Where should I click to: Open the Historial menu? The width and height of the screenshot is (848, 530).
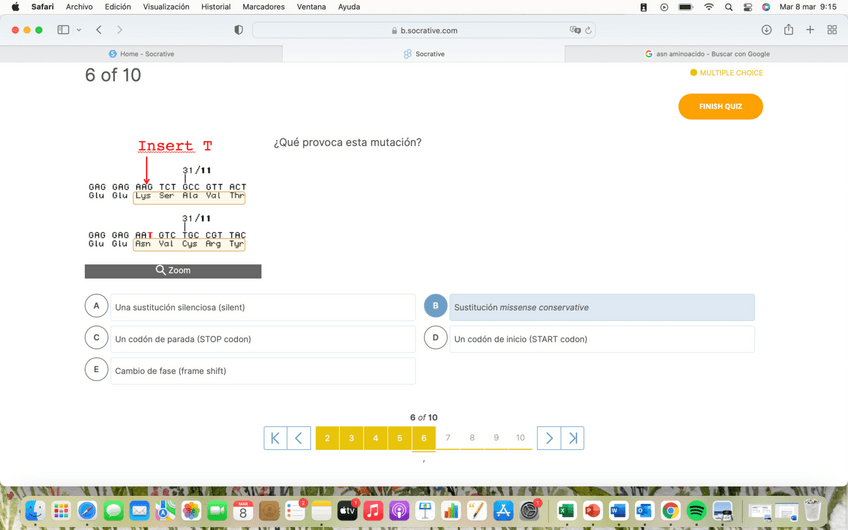[216, 7]
